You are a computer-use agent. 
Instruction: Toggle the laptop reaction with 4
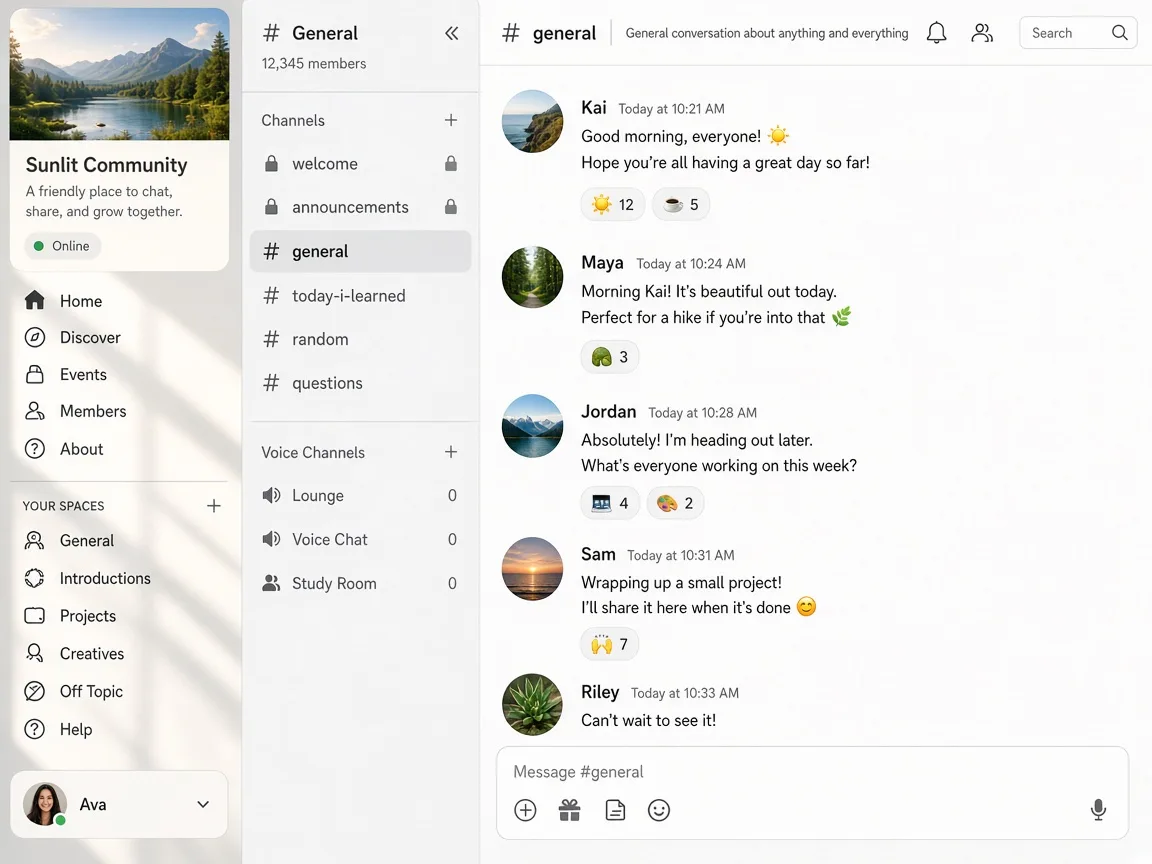tap(610, 503)
